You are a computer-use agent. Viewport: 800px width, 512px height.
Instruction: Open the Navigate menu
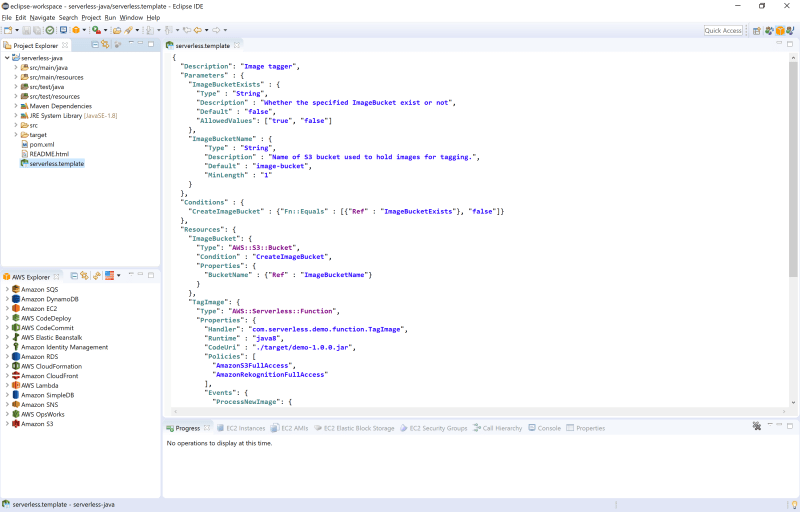tap(42, 18)
